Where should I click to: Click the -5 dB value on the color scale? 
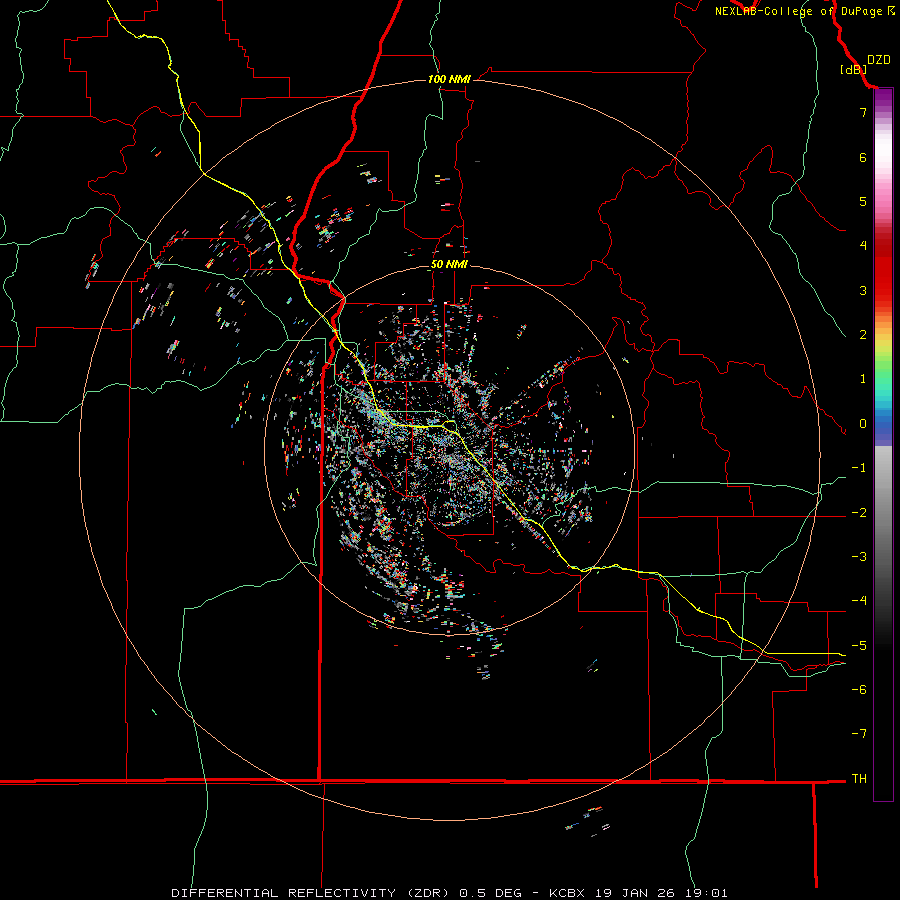tap(859, 646)
